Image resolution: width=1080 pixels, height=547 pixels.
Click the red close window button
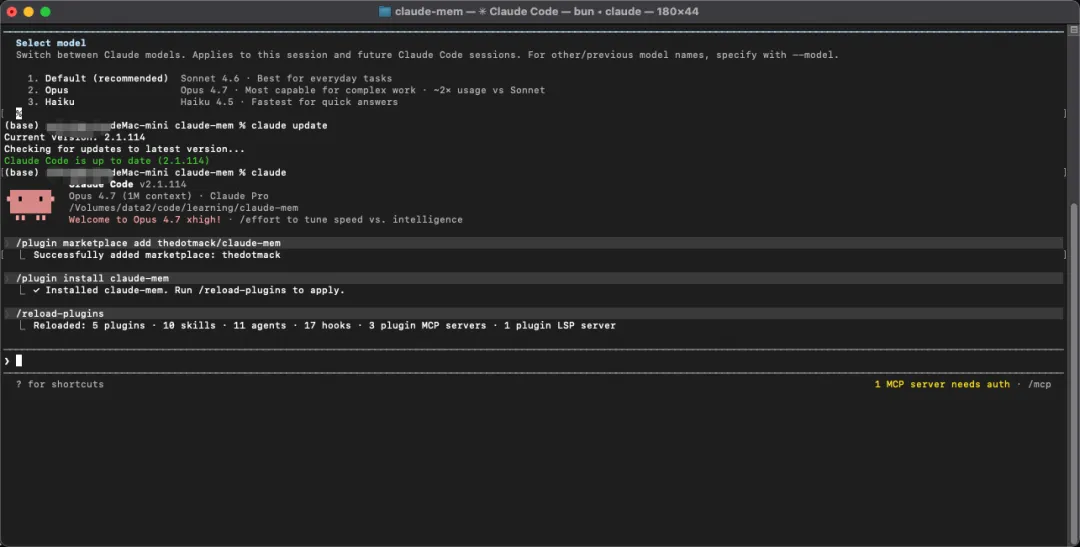12,11
